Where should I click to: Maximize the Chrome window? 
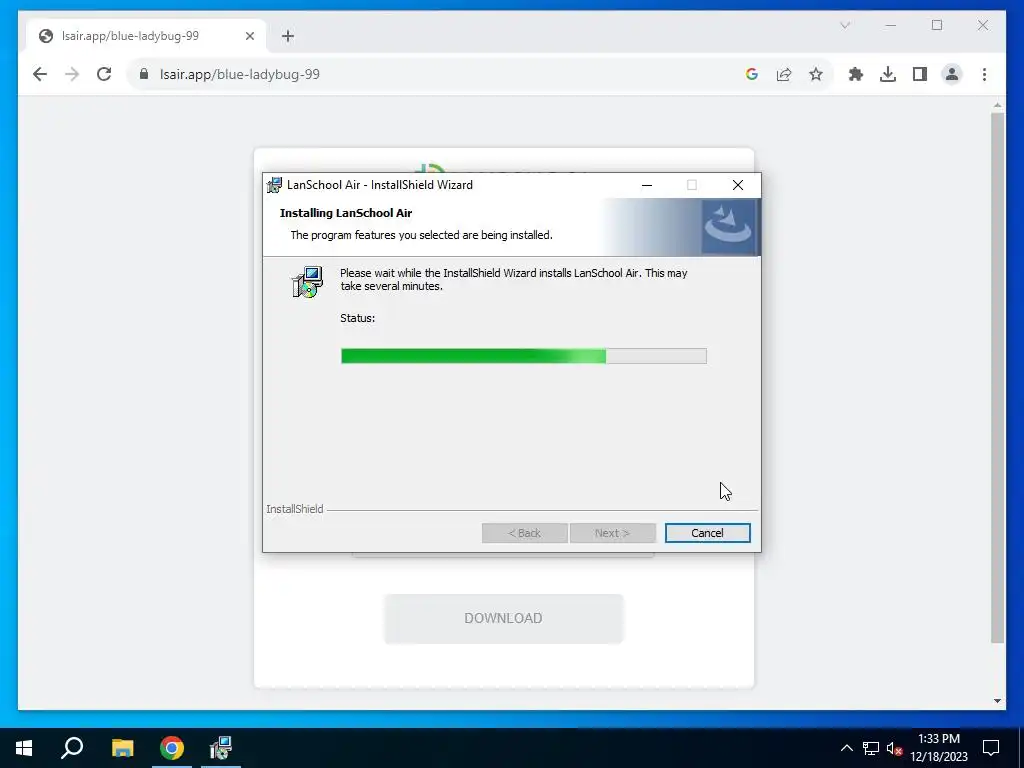[x=937, y=25]
